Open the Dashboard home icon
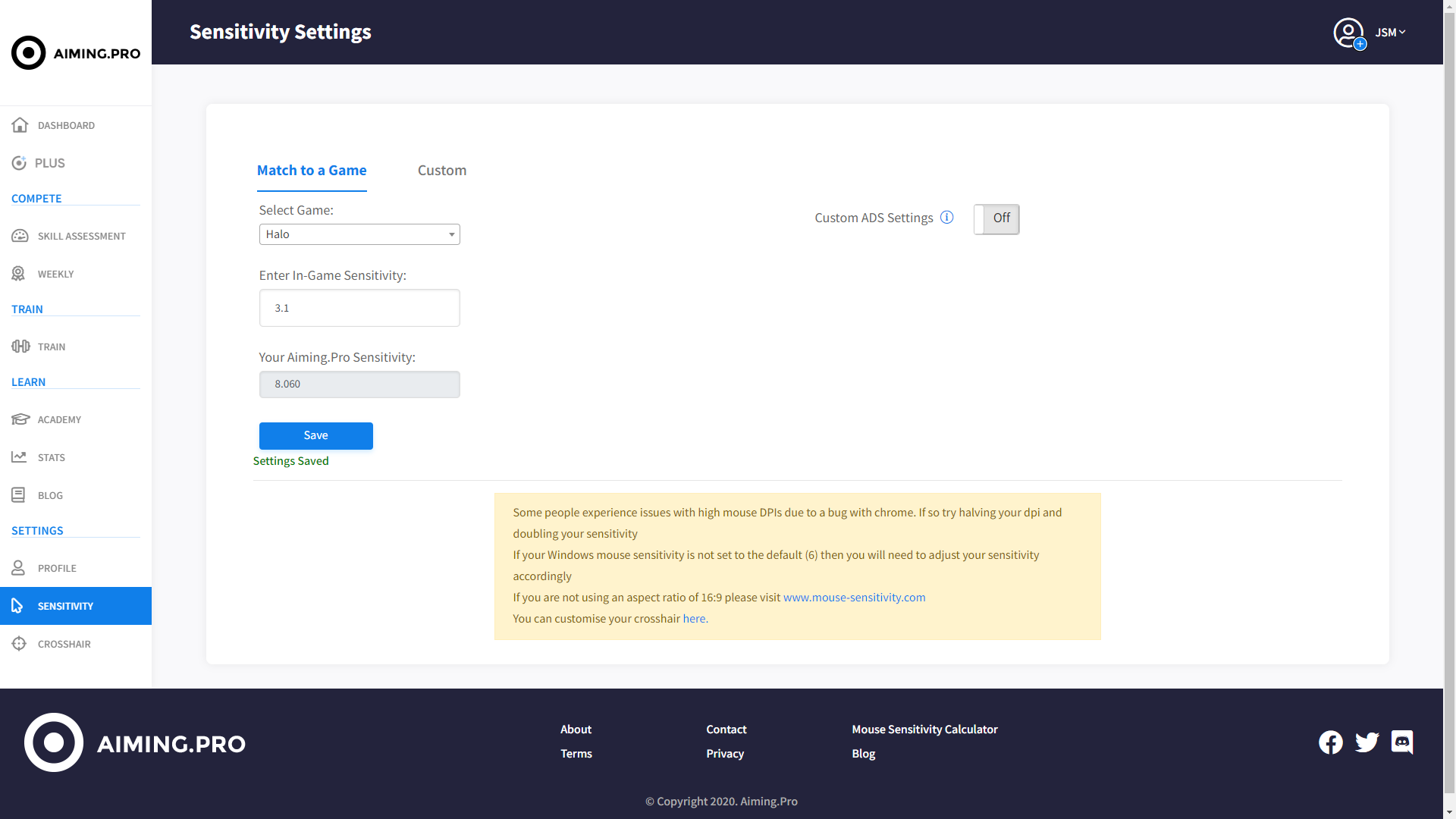 point(20,125)
